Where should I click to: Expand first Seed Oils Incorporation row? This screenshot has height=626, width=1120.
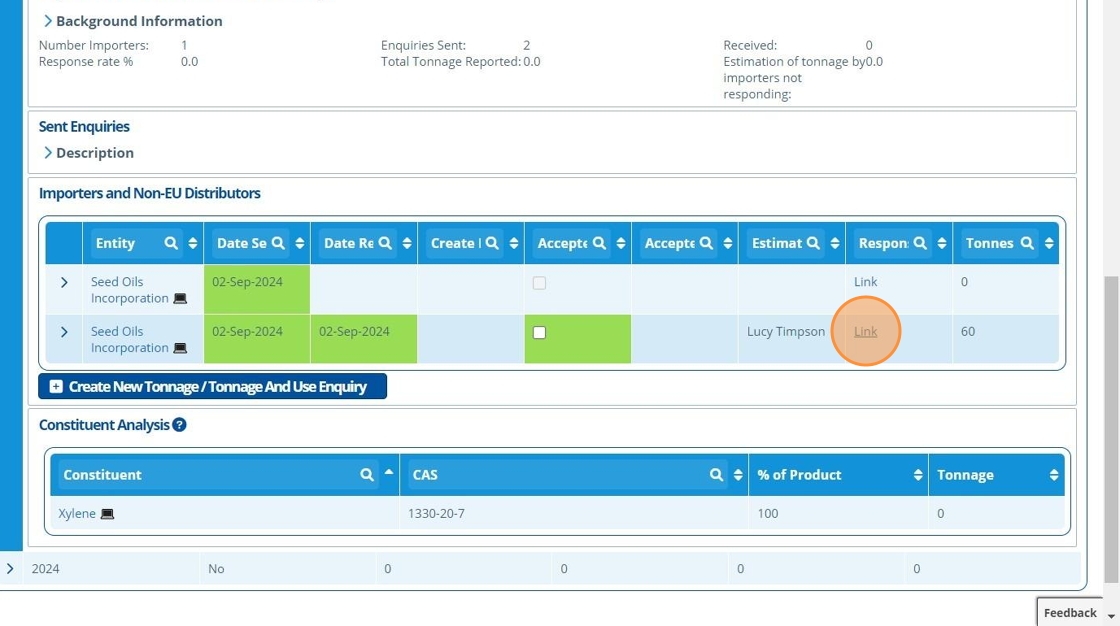(64, 282)
